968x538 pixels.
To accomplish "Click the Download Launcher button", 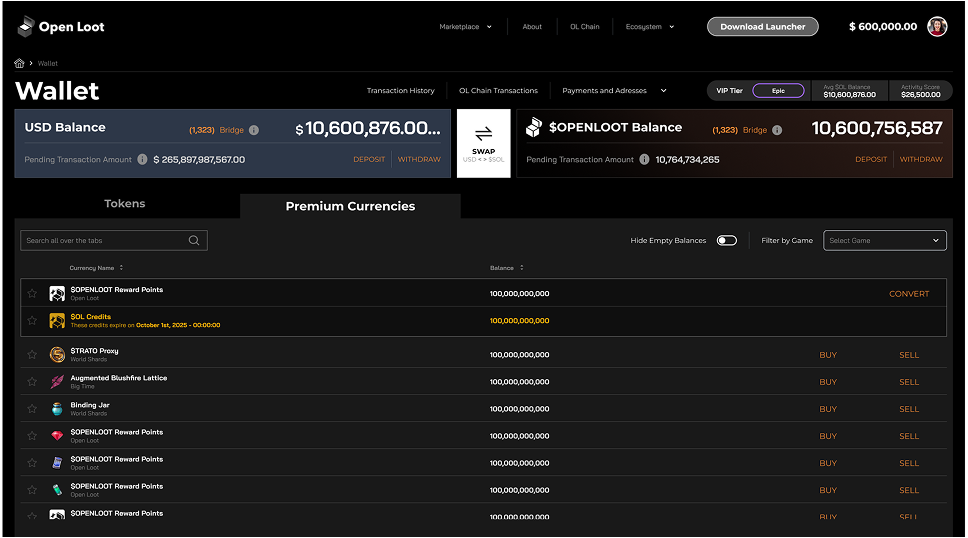I will pos(762,27).
